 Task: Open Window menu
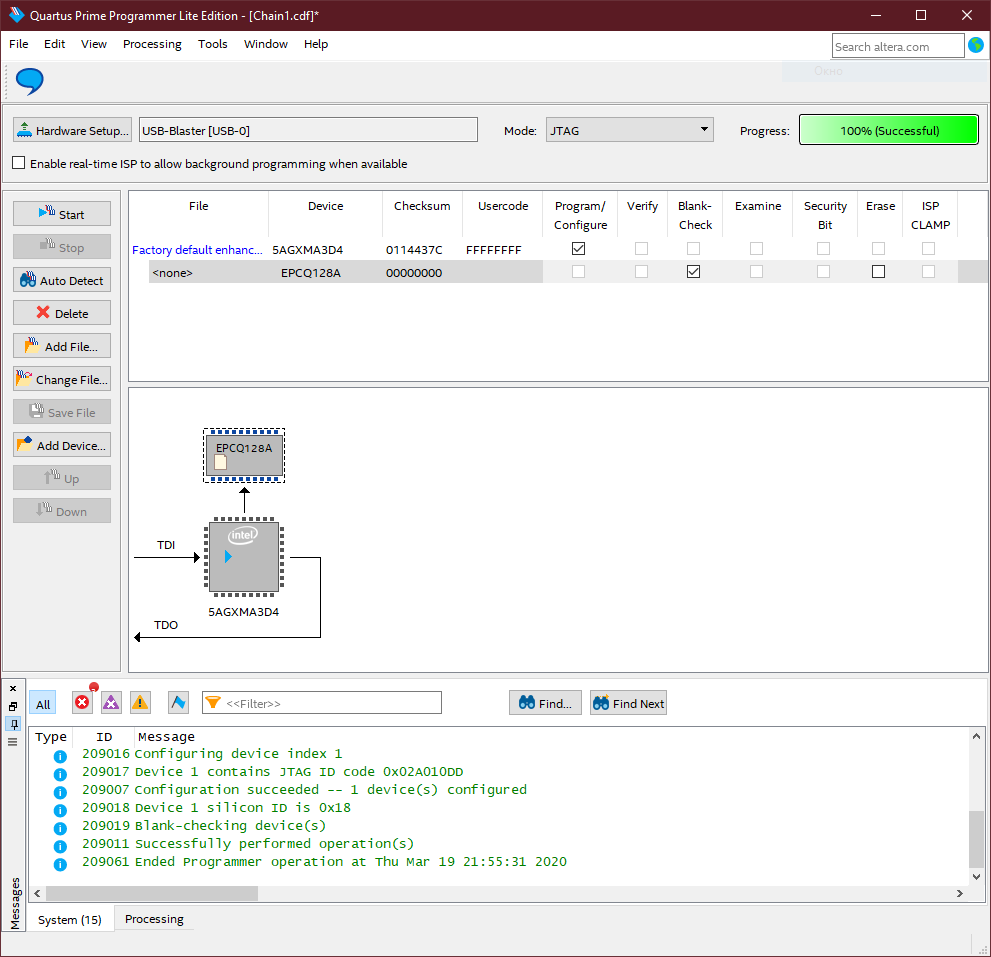point(265,44)
